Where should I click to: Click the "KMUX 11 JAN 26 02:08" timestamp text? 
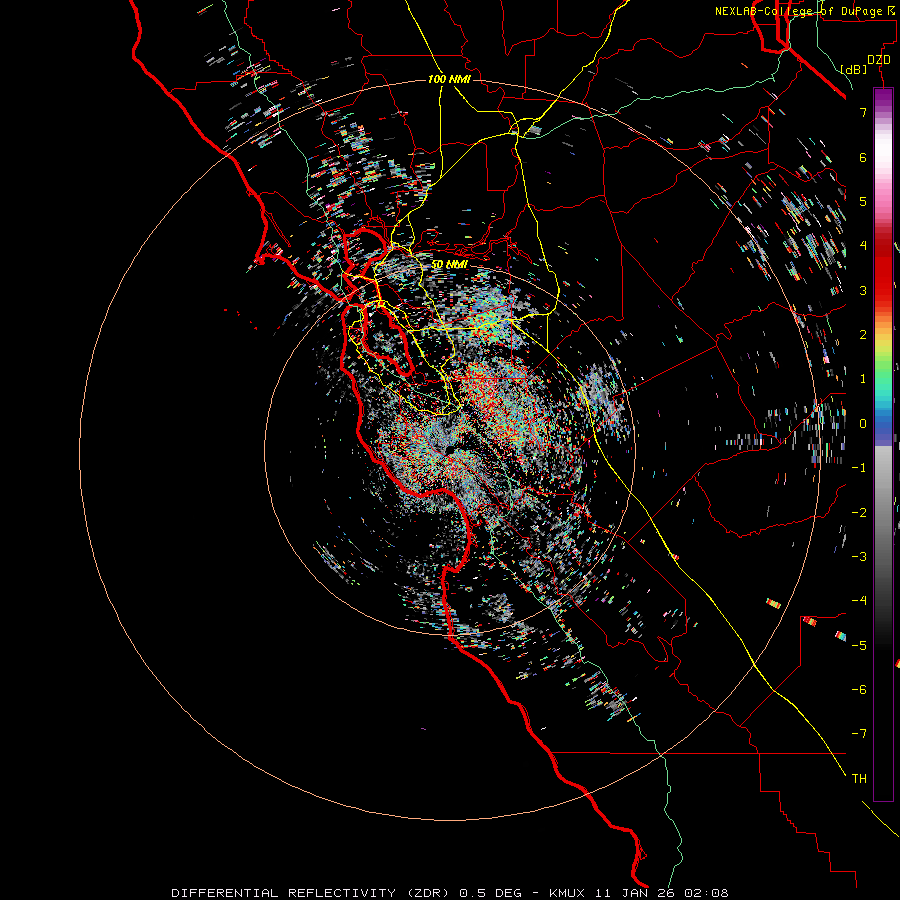tap(638, 893)
